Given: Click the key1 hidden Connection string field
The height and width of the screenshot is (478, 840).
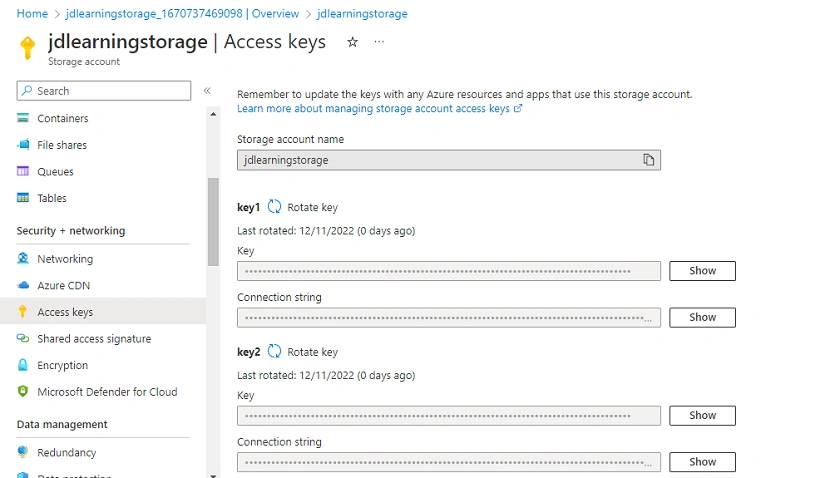Looking at the screenshot, I should tap(449, 317).
